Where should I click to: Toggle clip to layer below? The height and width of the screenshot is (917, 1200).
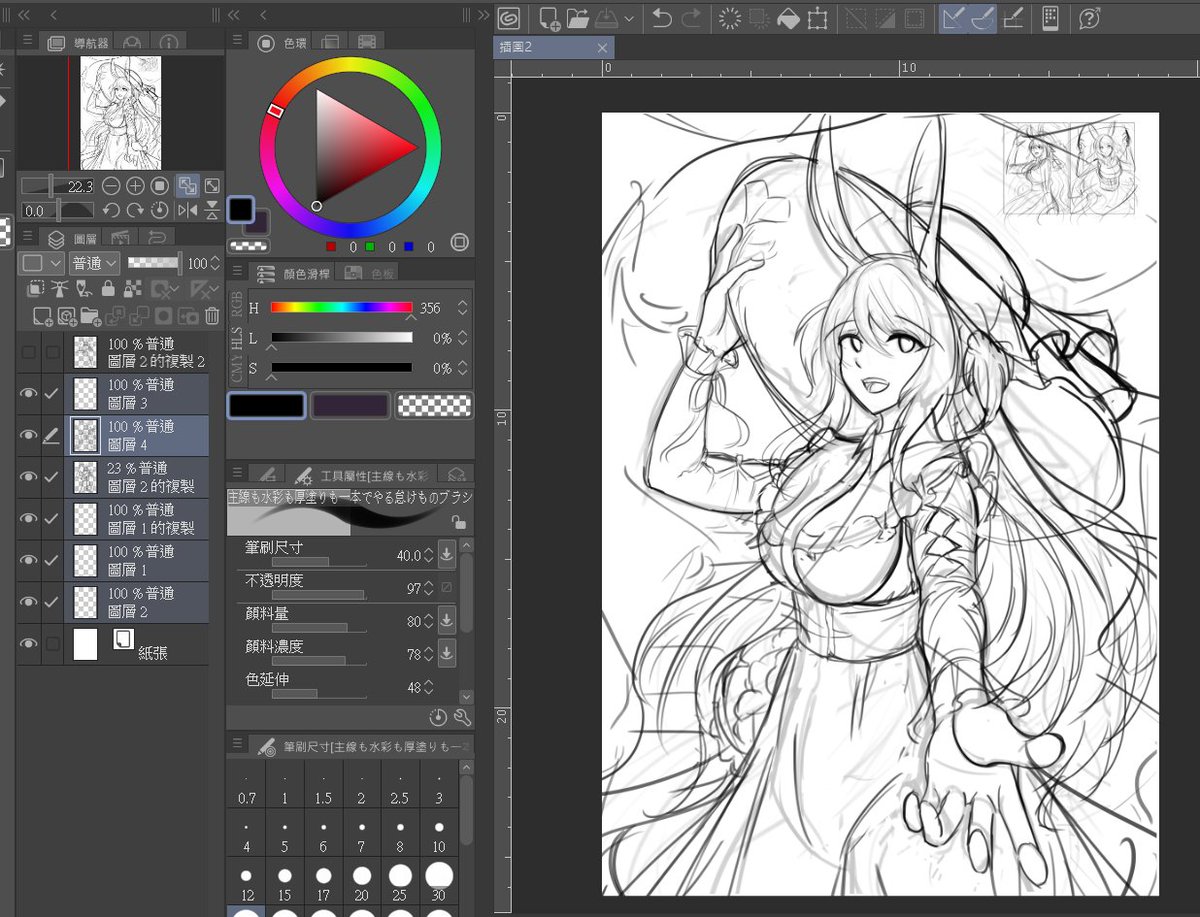tap(37, 289)
